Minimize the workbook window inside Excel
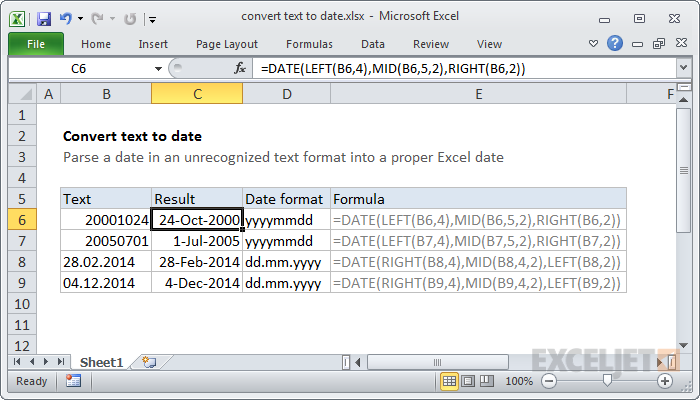Viewport: 700px width, 400px height. coord(638,44)
